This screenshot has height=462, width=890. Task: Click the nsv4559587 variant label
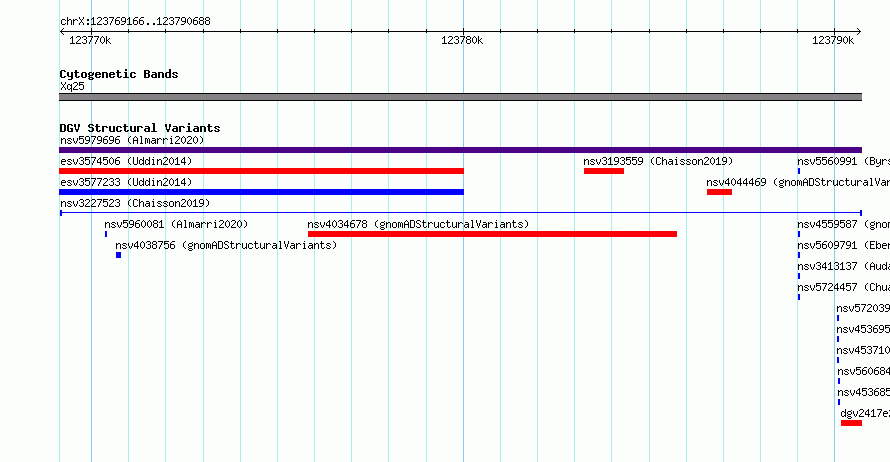(843, 224)
